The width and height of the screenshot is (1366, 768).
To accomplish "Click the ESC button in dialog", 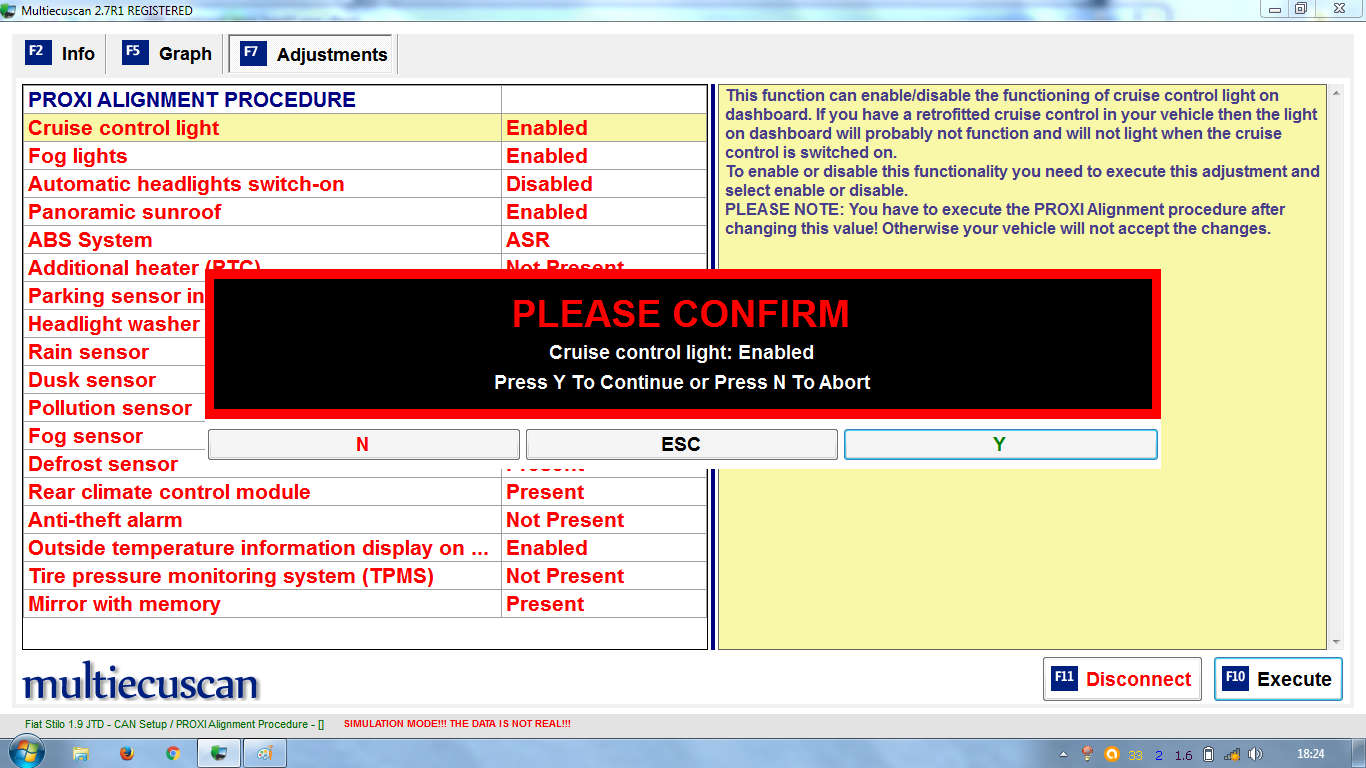I will pos(681,444).
